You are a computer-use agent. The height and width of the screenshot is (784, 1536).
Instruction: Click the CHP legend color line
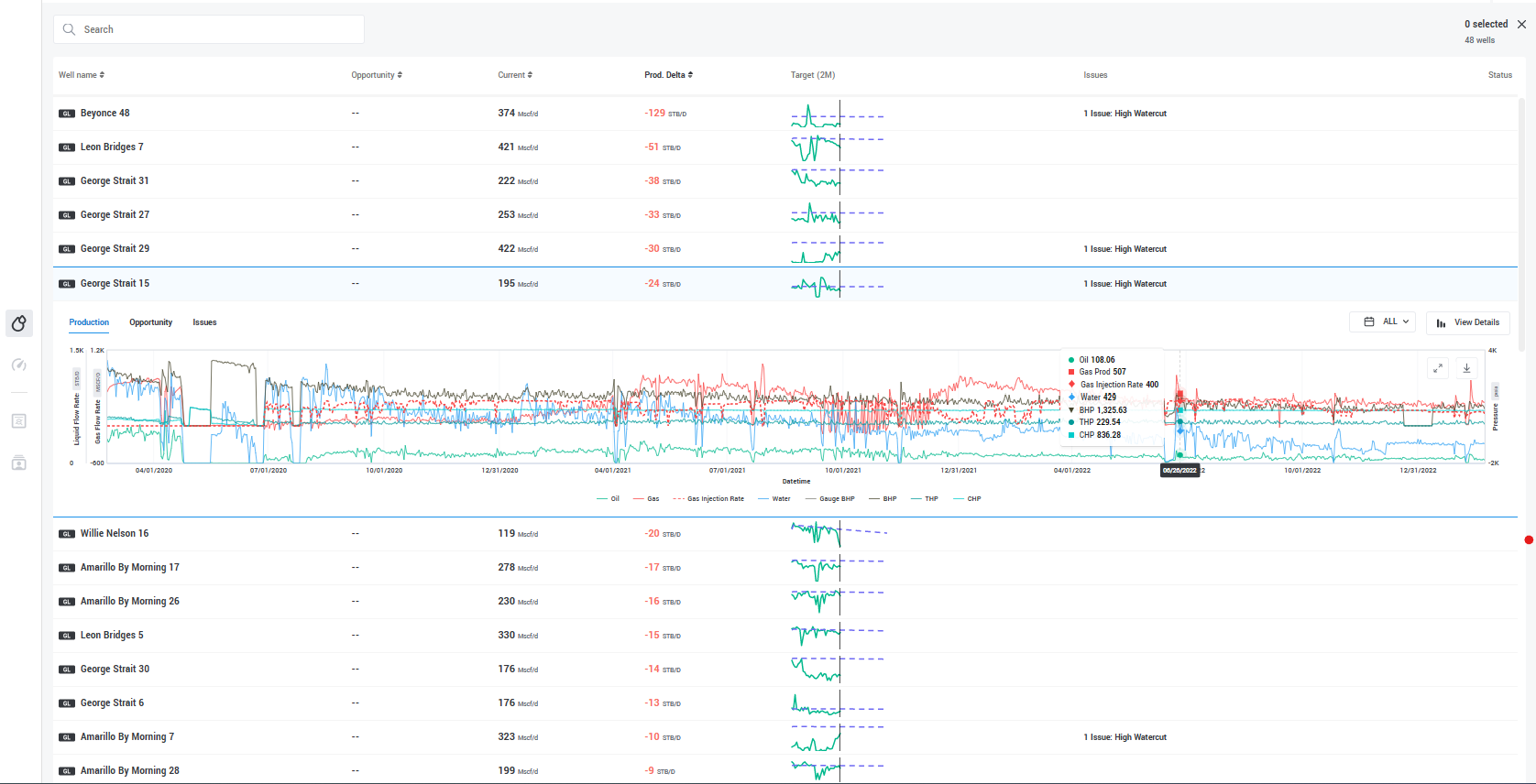[958, 499]
